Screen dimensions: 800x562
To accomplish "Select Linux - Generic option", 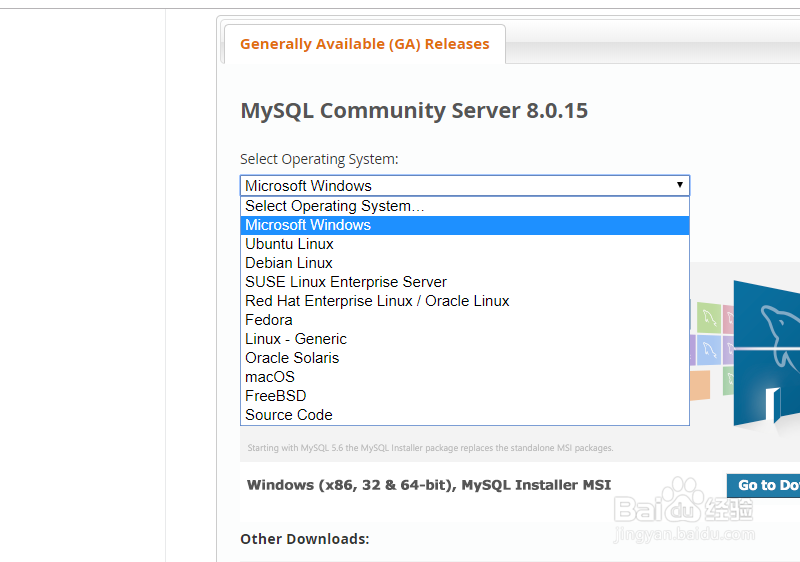I will click(x=296, y=339).
